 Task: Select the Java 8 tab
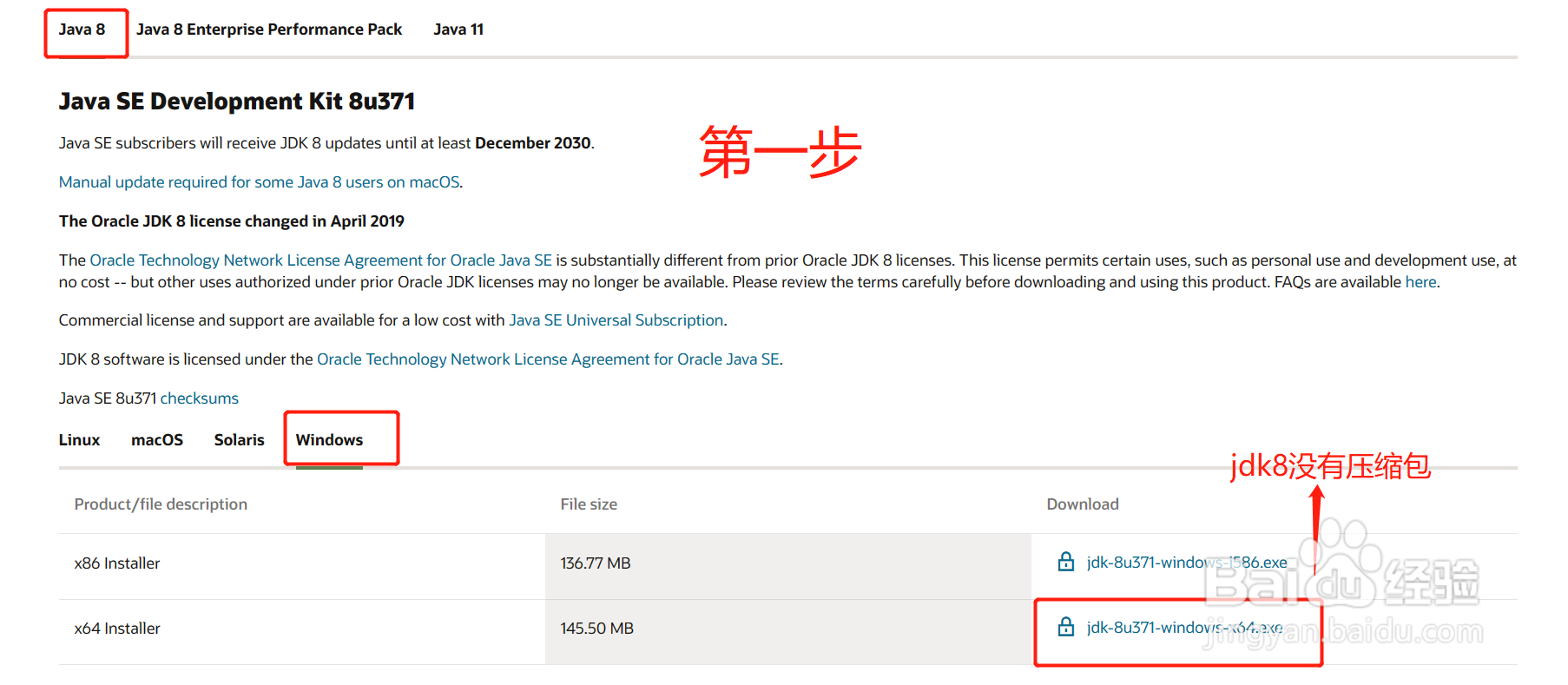click(x=82, y=30)
